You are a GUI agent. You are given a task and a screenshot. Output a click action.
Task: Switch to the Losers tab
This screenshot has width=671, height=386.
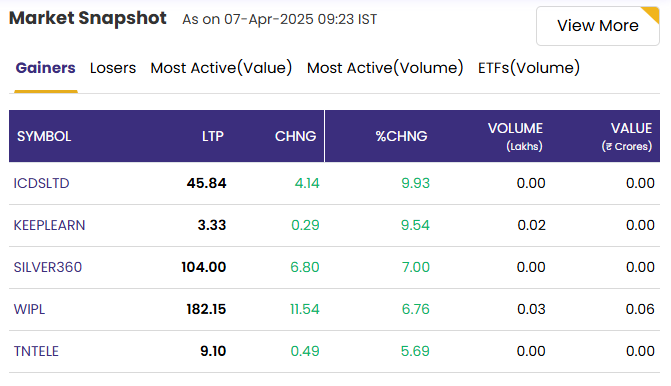113,68
